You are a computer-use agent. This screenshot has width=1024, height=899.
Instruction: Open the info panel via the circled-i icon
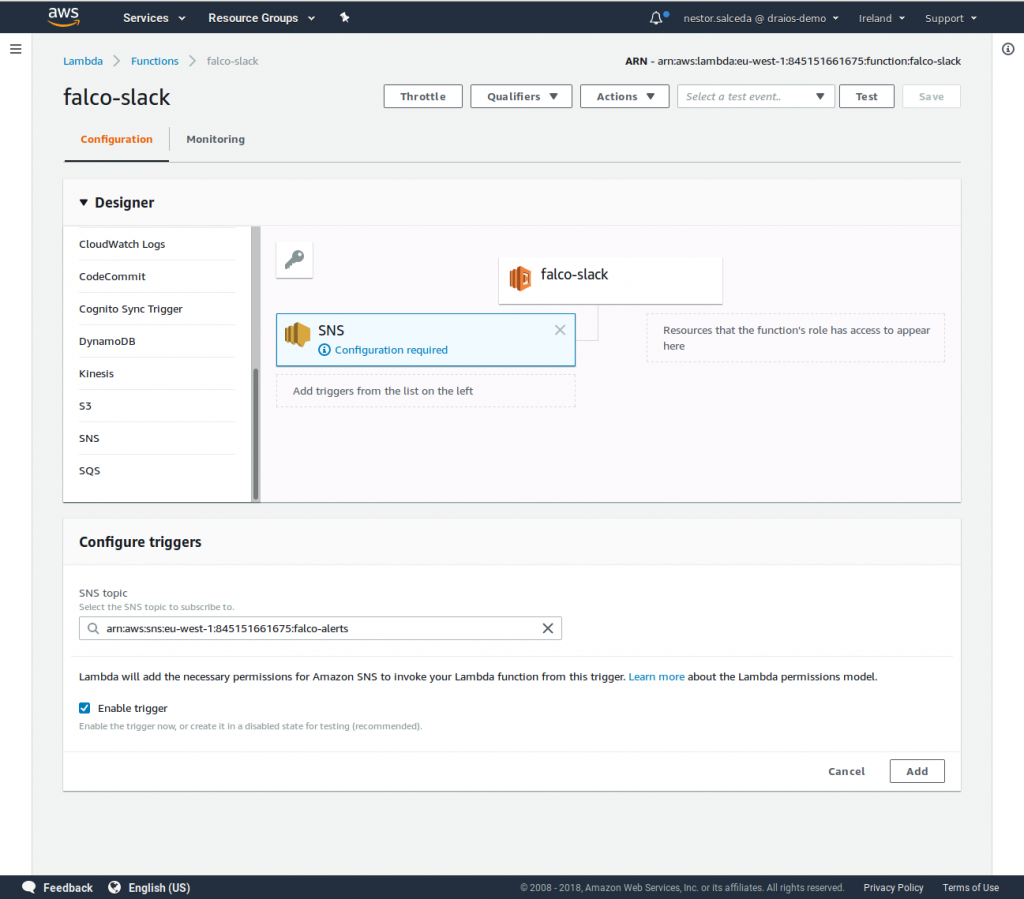pyautogui.click(x=1008, y=48)
